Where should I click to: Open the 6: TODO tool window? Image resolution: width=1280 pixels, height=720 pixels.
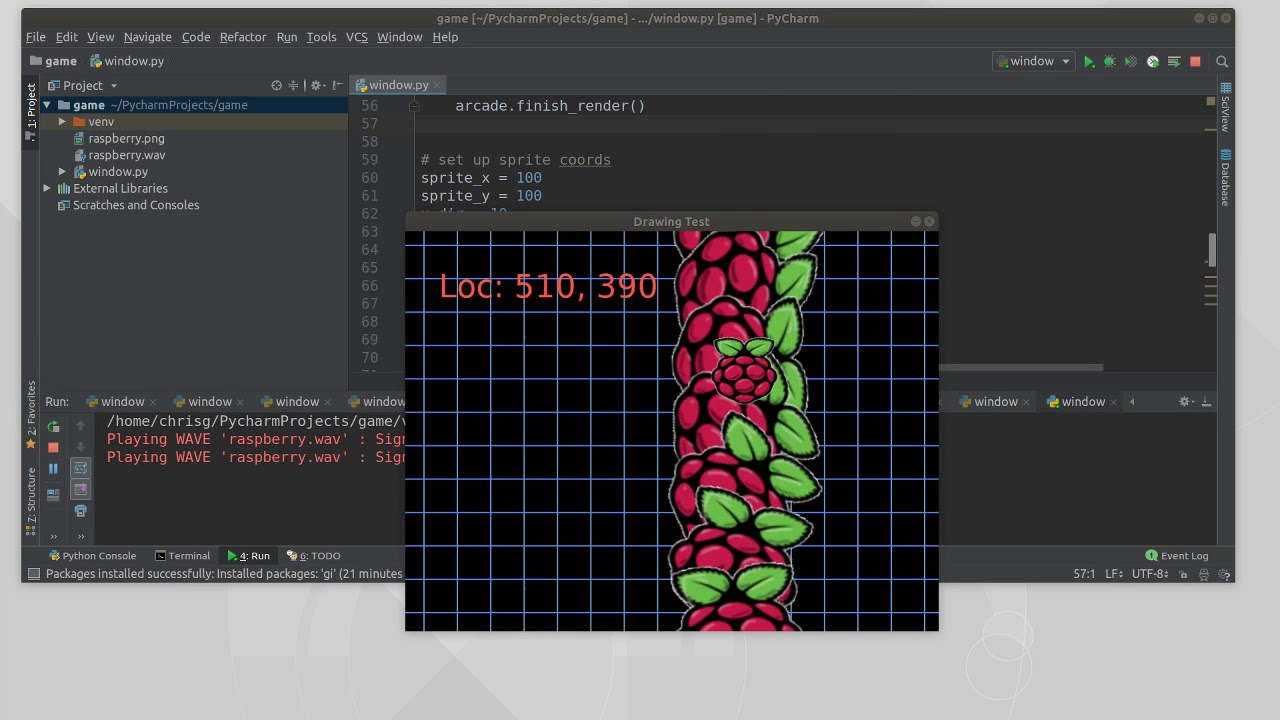pos(313,555)
